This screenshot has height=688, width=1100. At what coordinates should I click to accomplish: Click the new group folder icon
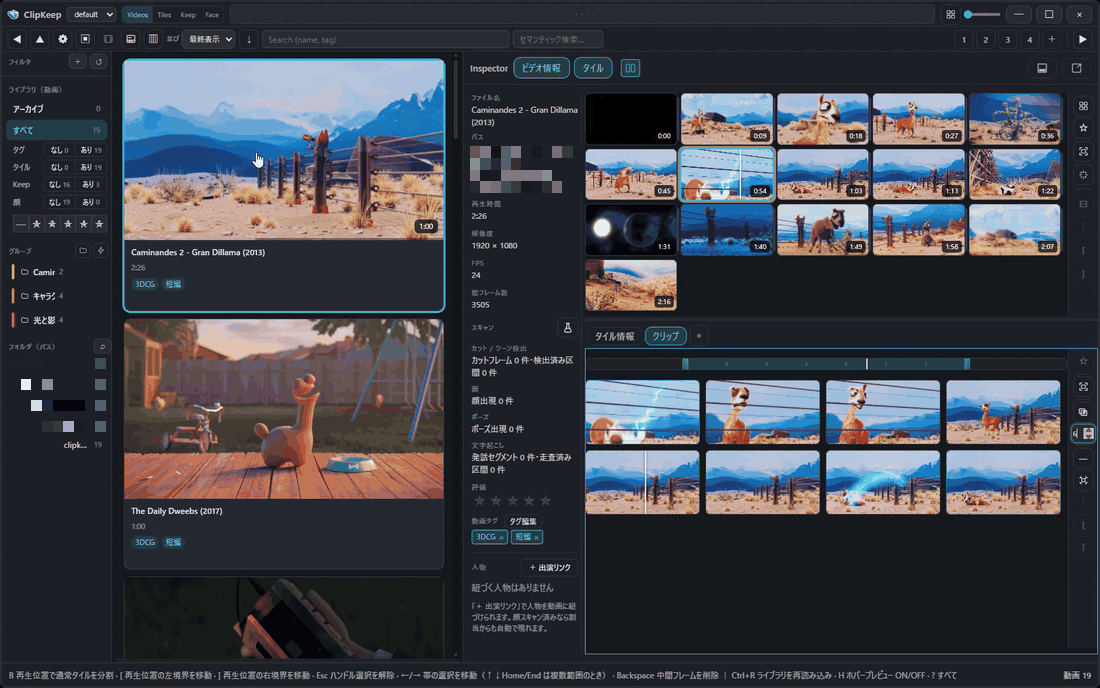coord(83,250)
